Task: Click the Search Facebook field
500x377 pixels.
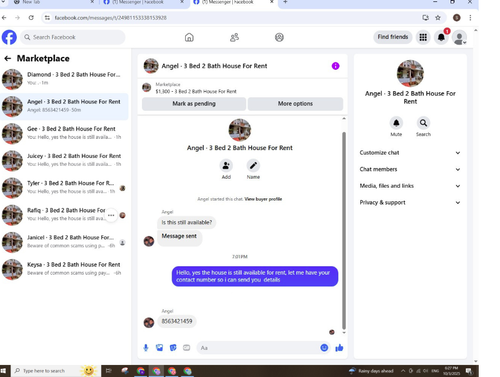Action: (73, 37)
